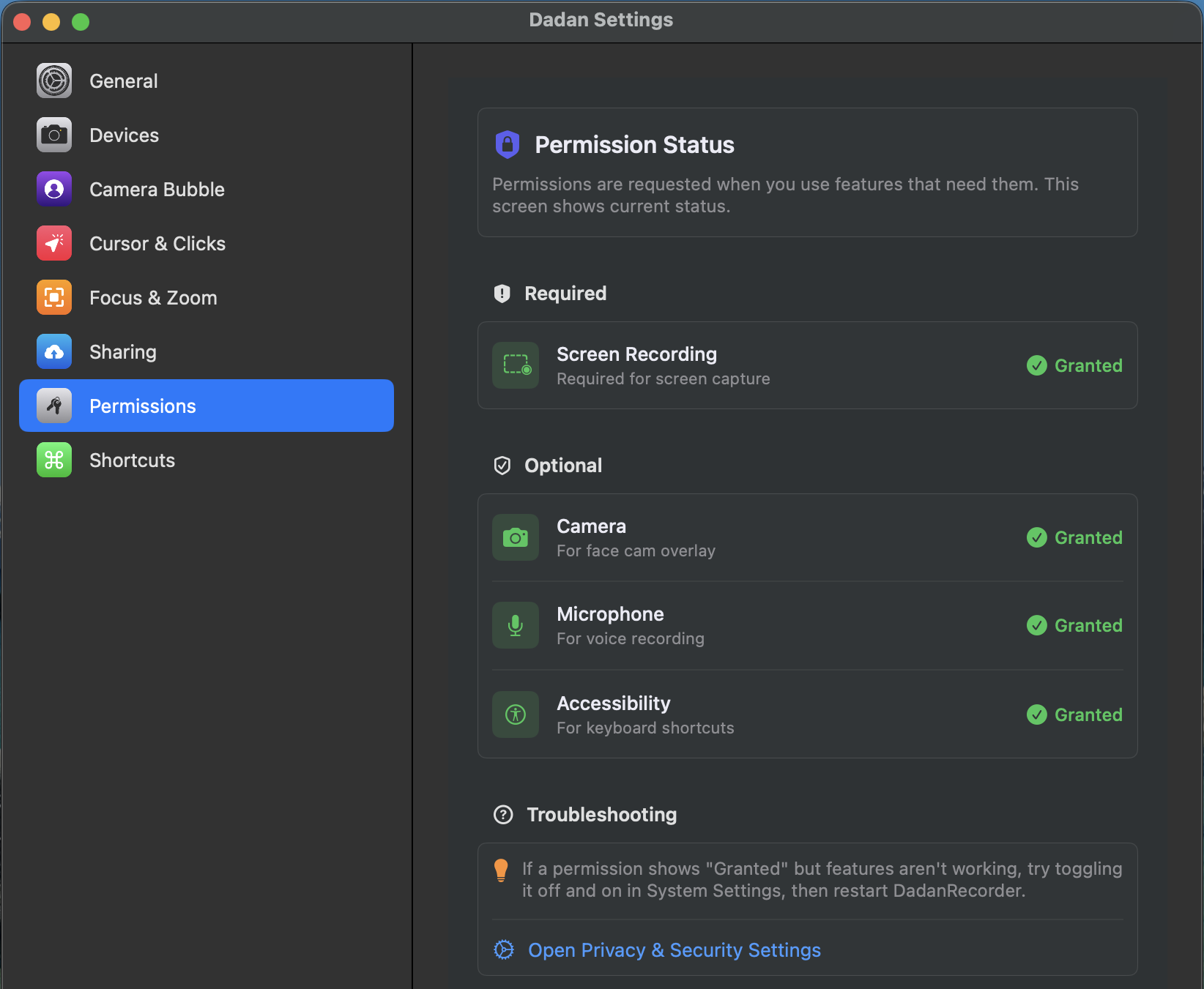Open Privacy & Security Settings link
1204x989 pixels.
coord(674,949)
